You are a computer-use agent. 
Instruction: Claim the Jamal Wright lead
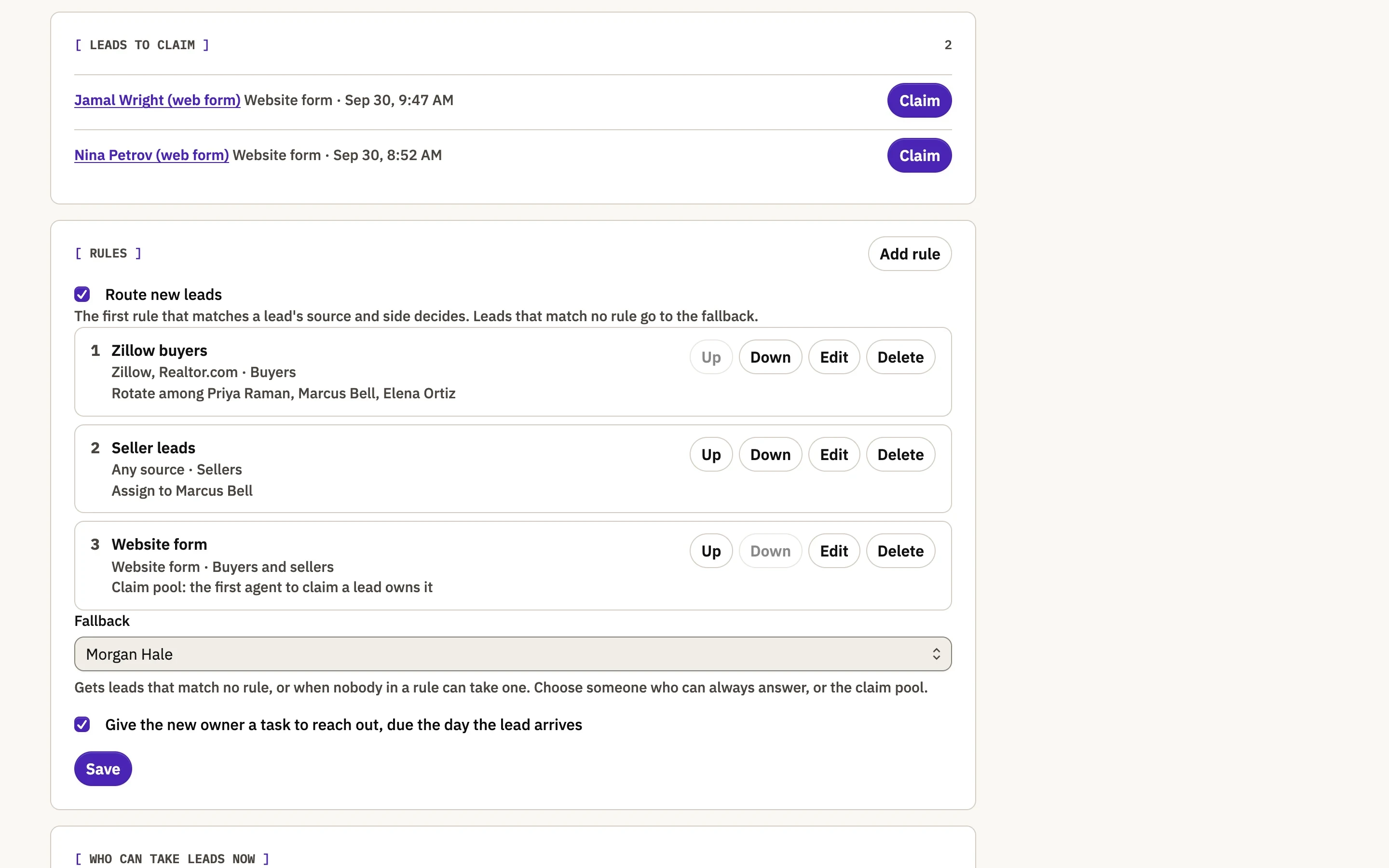tap(919, 100)
